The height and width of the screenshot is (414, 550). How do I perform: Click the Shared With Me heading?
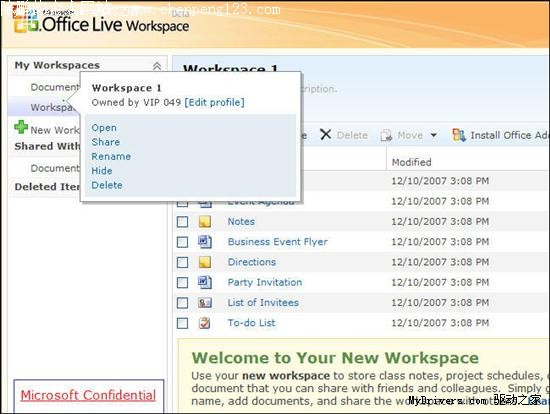(47, 146)
